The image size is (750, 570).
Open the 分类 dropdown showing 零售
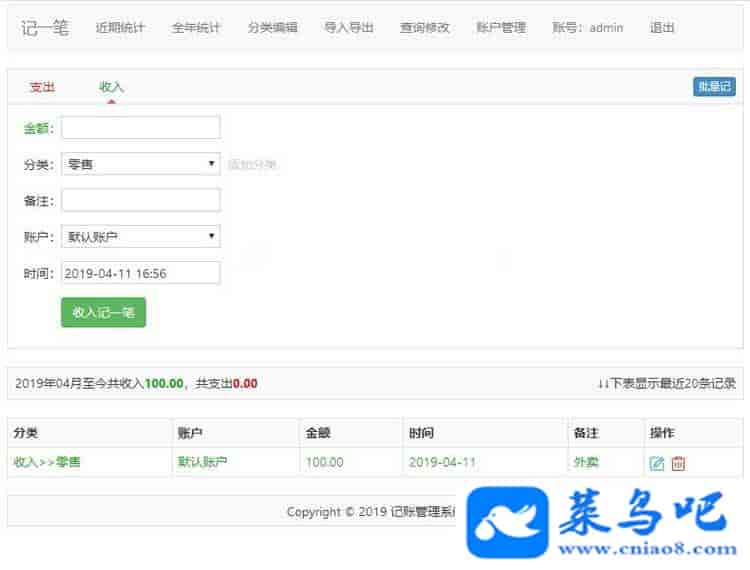pyautogui.click(x=140, y=164)
